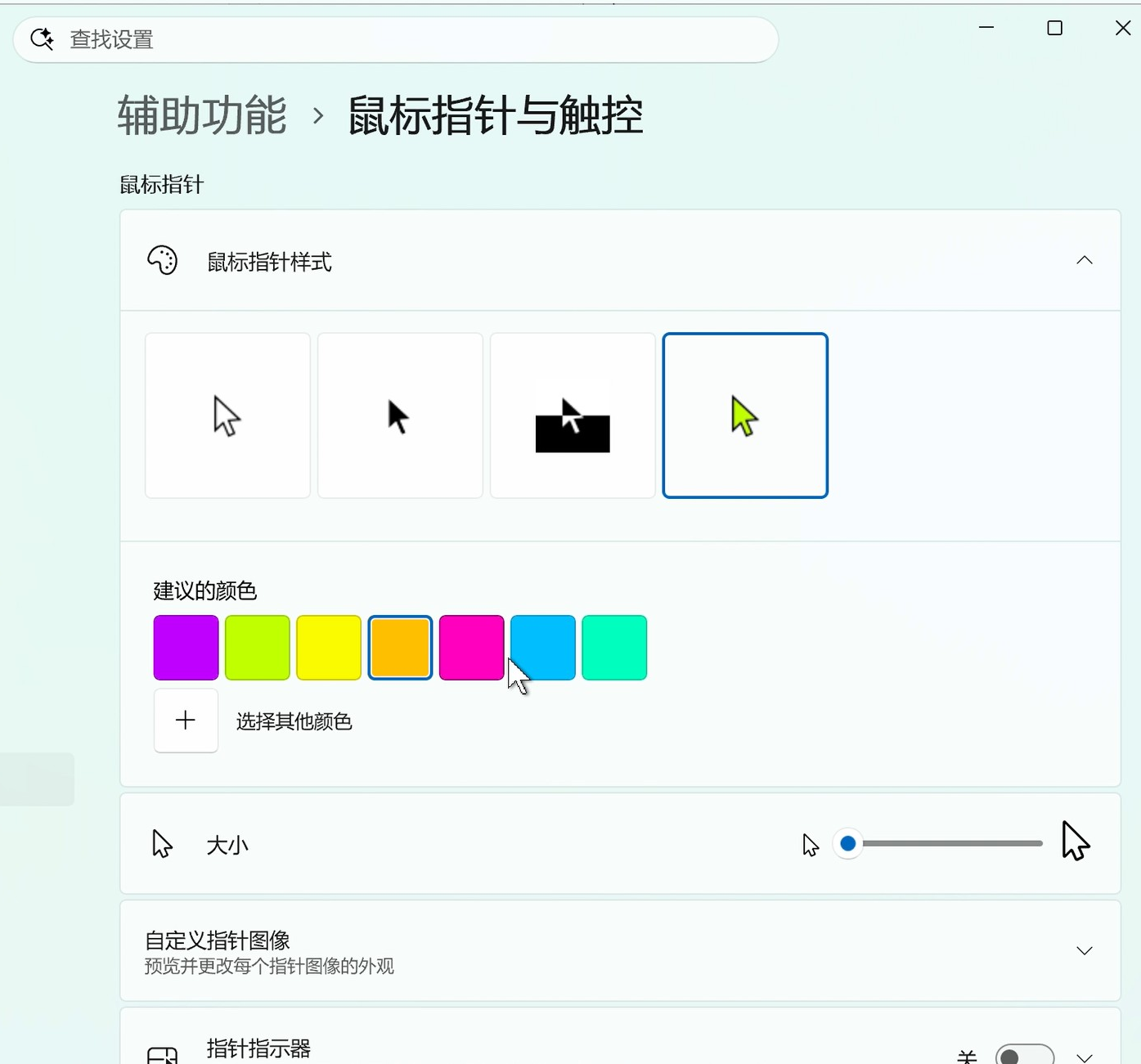Pick the blue suggested color swatch
The width and height of the screenshot is (1141, 1064).
[x=543, y=648]
